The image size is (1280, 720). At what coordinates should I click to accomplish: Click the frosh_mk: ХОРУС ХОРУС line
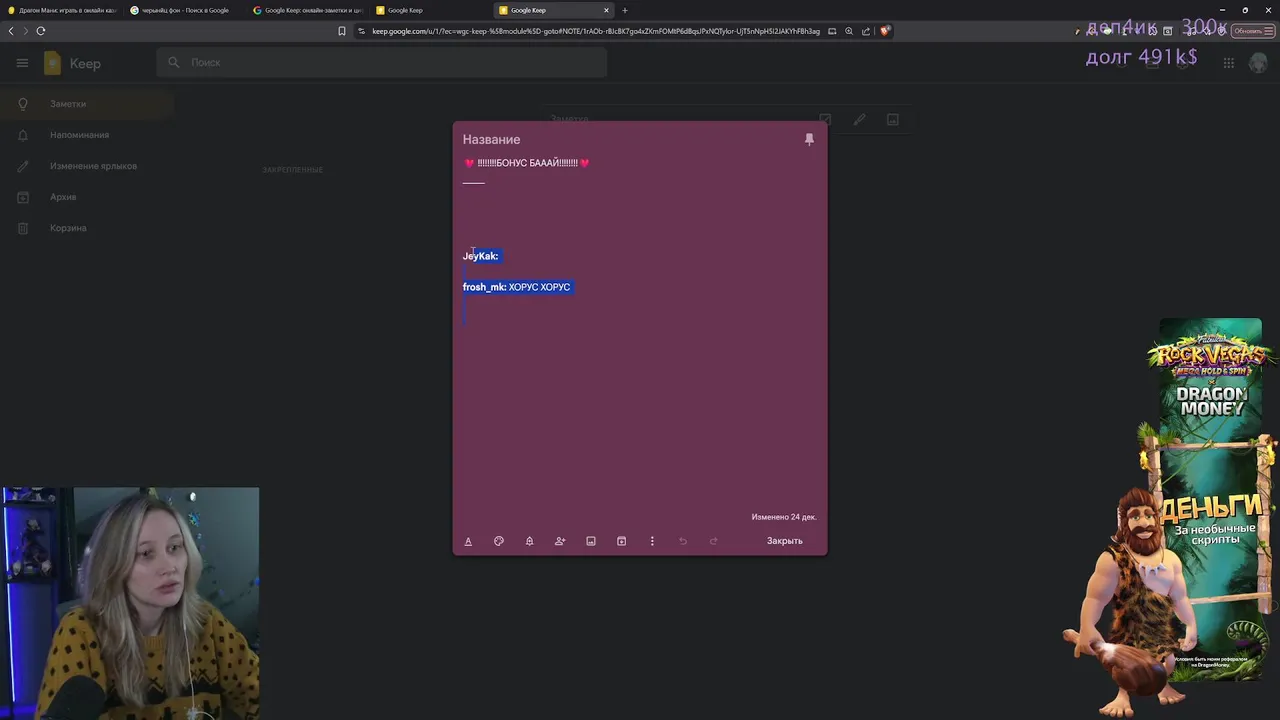(x=517, y=287)
